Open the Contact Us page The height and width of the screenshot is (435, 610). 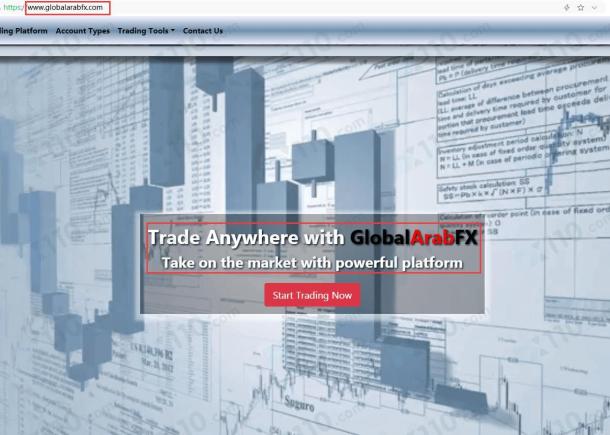click(x=203, y=31)
